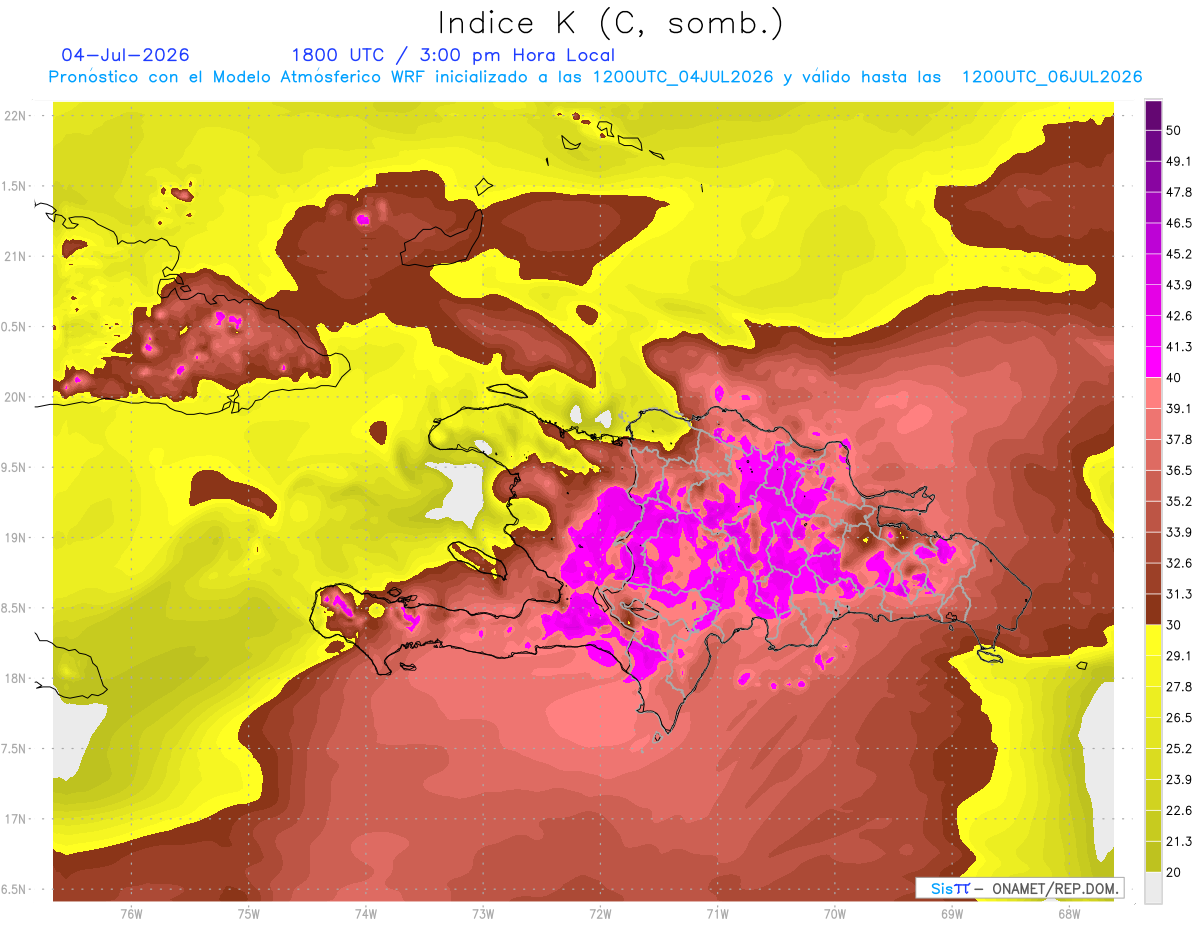Click the colorbar label "45.2"
The width and height of the screenshot is (1200, 927).
coord(1178,254)
